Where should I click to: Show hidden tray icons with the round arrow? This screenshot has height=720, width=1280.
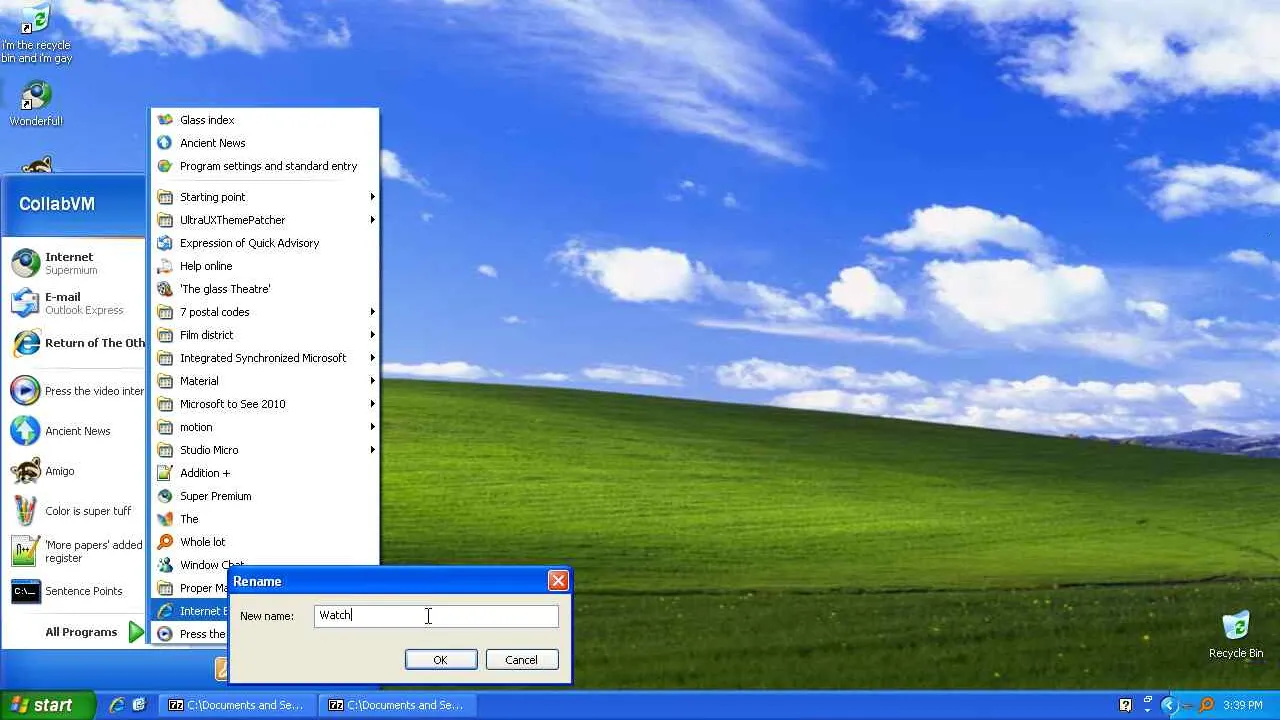coord(1168,705)
